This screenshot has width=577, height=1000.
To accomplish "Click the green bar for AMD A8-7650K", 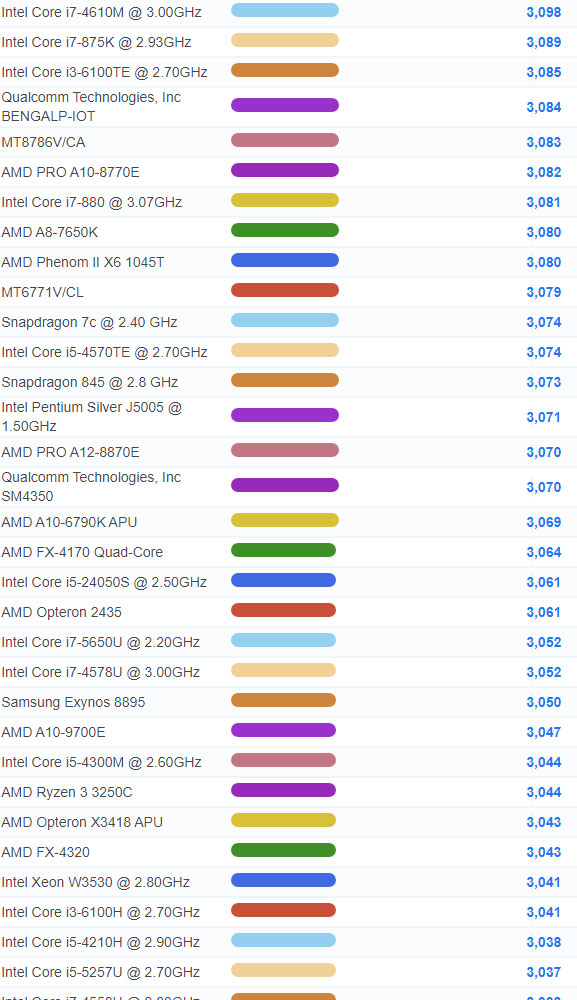I will pos(284,230).
